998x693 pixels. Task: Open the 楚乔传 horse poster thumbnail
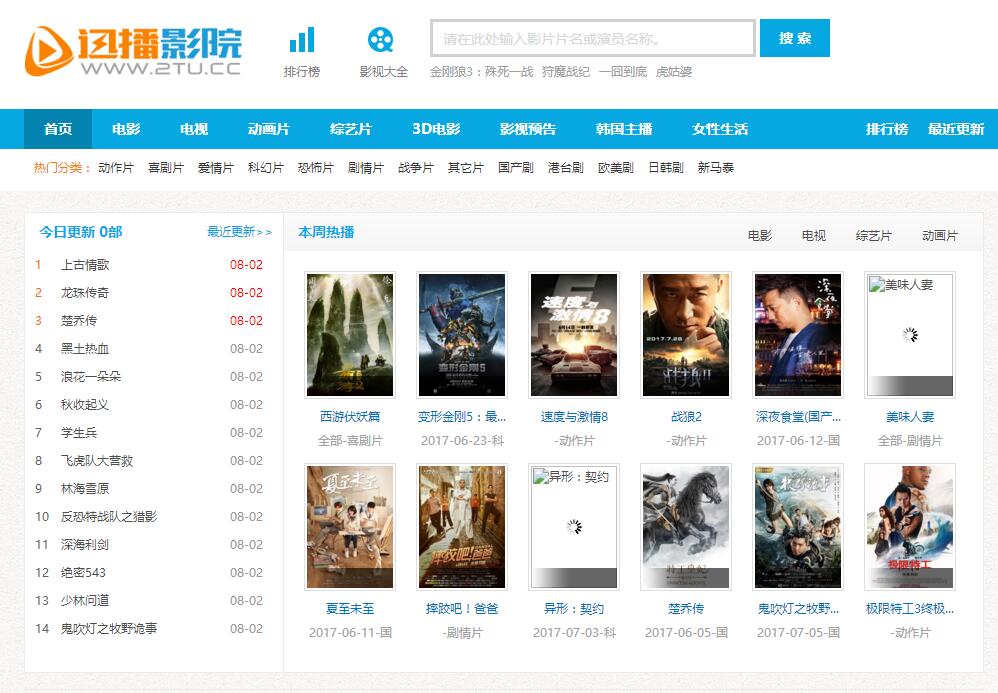[x=686, y=527]
